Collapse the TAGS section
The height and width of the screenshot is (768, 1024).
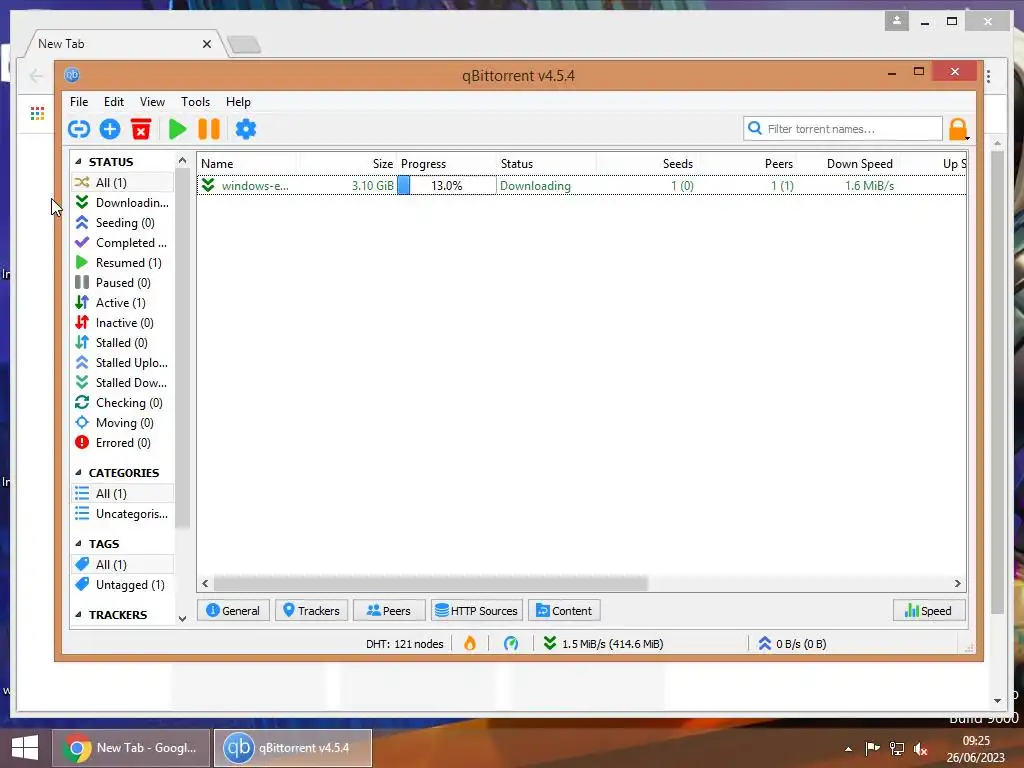tap(78, 543)
